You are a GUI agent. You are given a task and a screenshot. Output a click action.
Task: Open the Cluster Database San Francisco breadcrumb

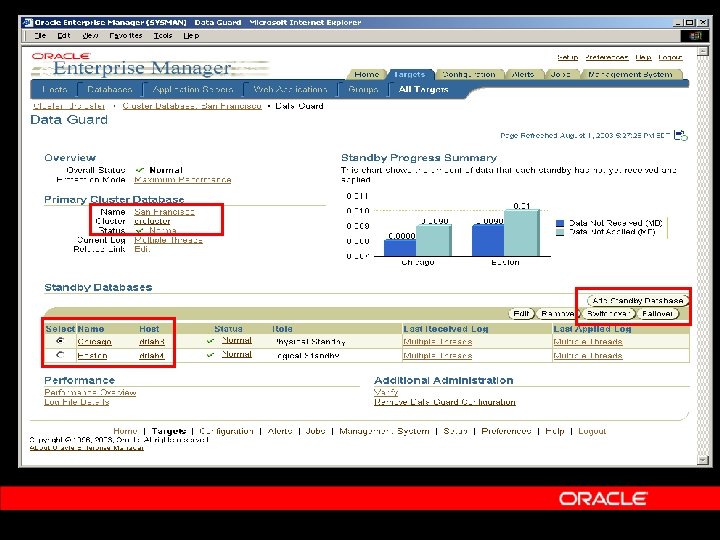[x=192, y=106]
